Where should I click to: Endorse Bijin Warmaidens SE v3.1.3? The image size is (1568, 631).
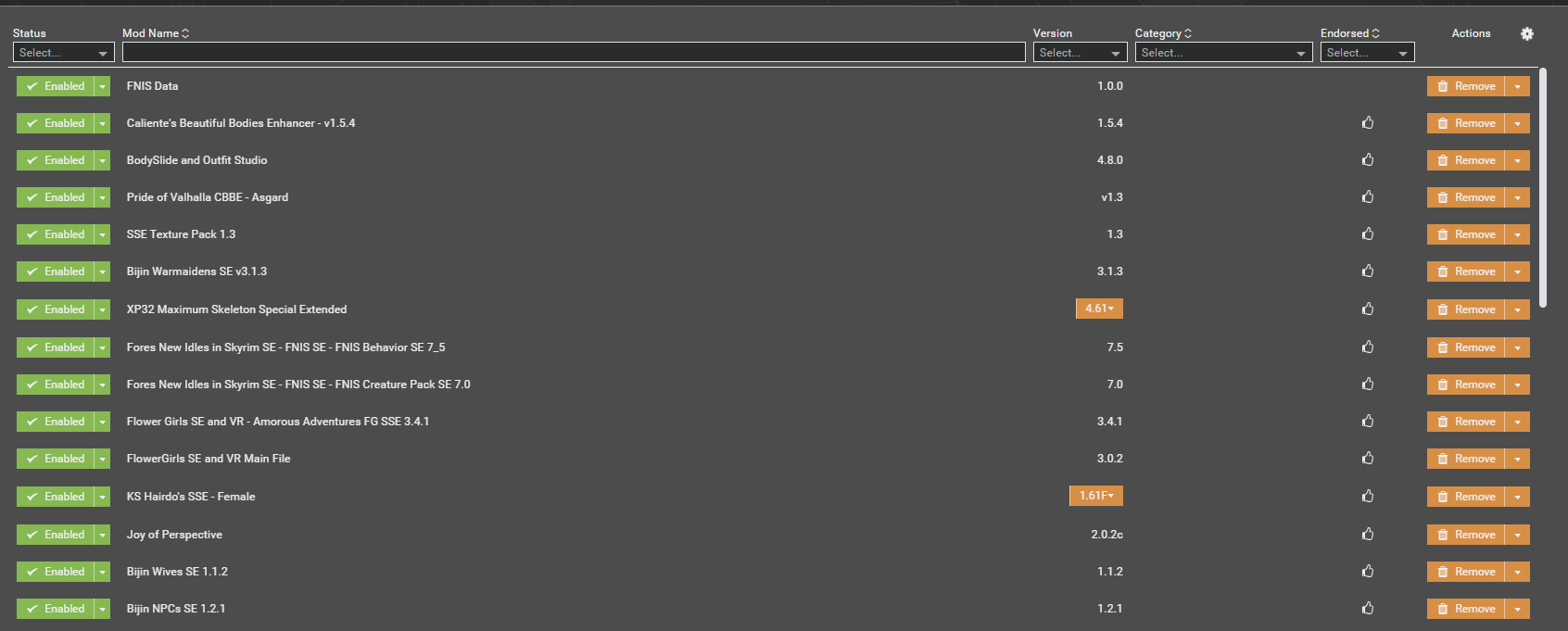click(1368, 271)
